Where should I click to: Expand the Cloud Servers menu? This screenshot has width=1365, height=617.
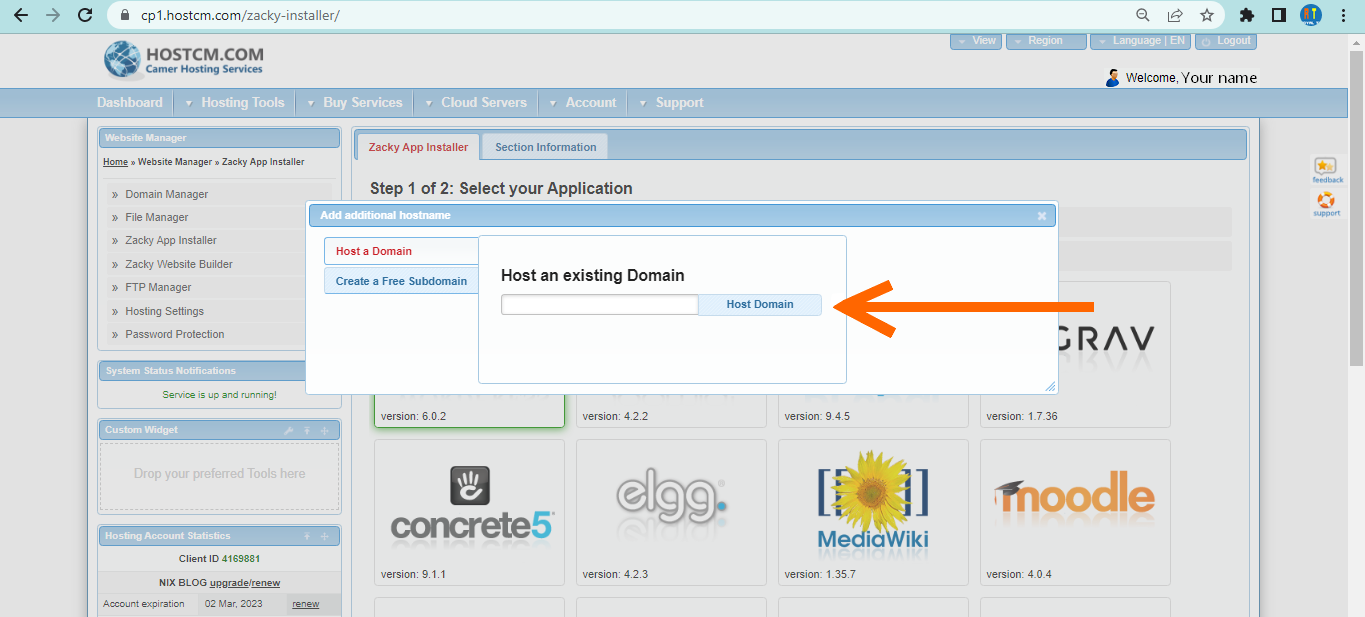coord(475,102)
